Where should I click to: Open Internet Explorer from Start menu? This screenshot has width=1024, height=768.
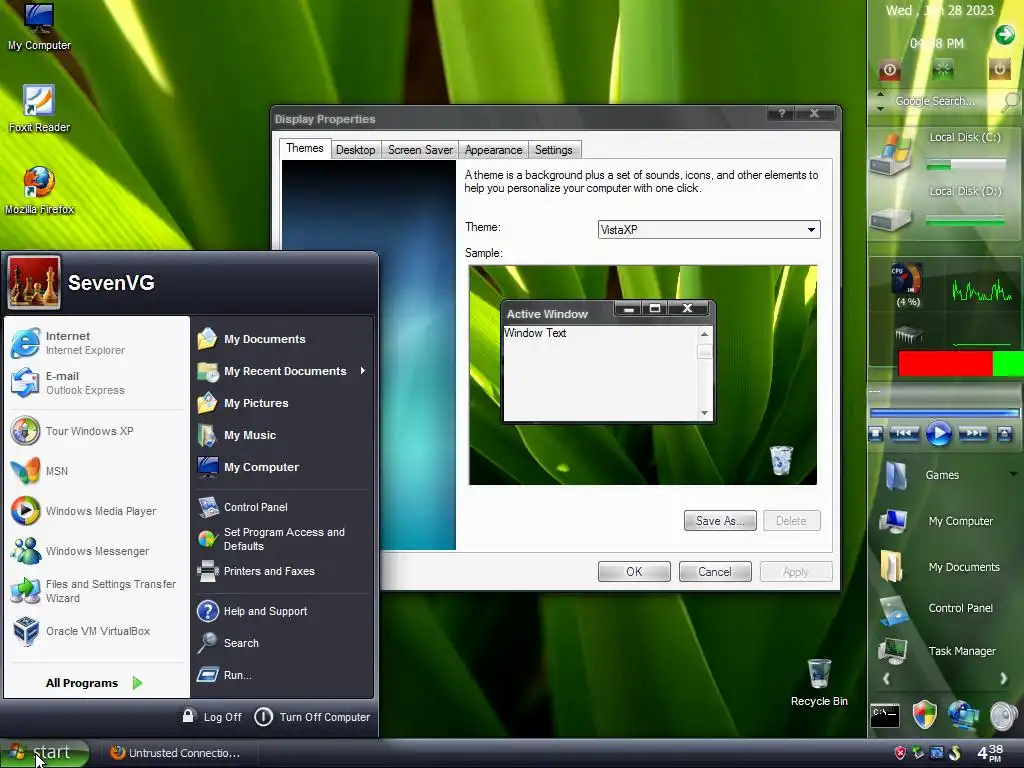coord(97,343)
